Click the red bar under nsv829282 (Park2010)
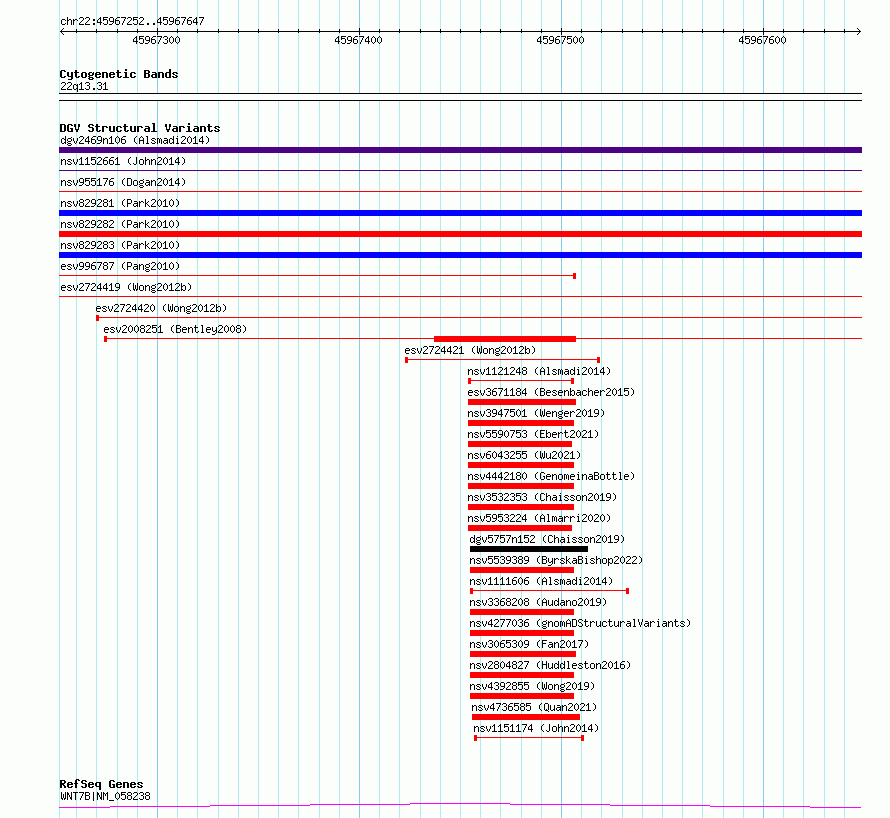The image size is (890, 818). click(460, 234)
